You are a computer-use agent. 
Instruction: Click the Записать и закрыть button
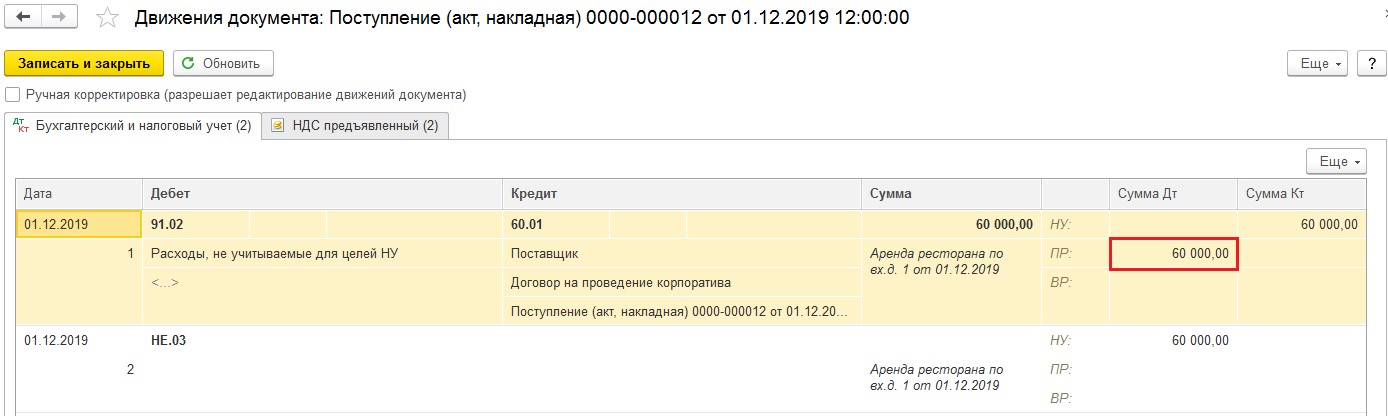(84, 63)
